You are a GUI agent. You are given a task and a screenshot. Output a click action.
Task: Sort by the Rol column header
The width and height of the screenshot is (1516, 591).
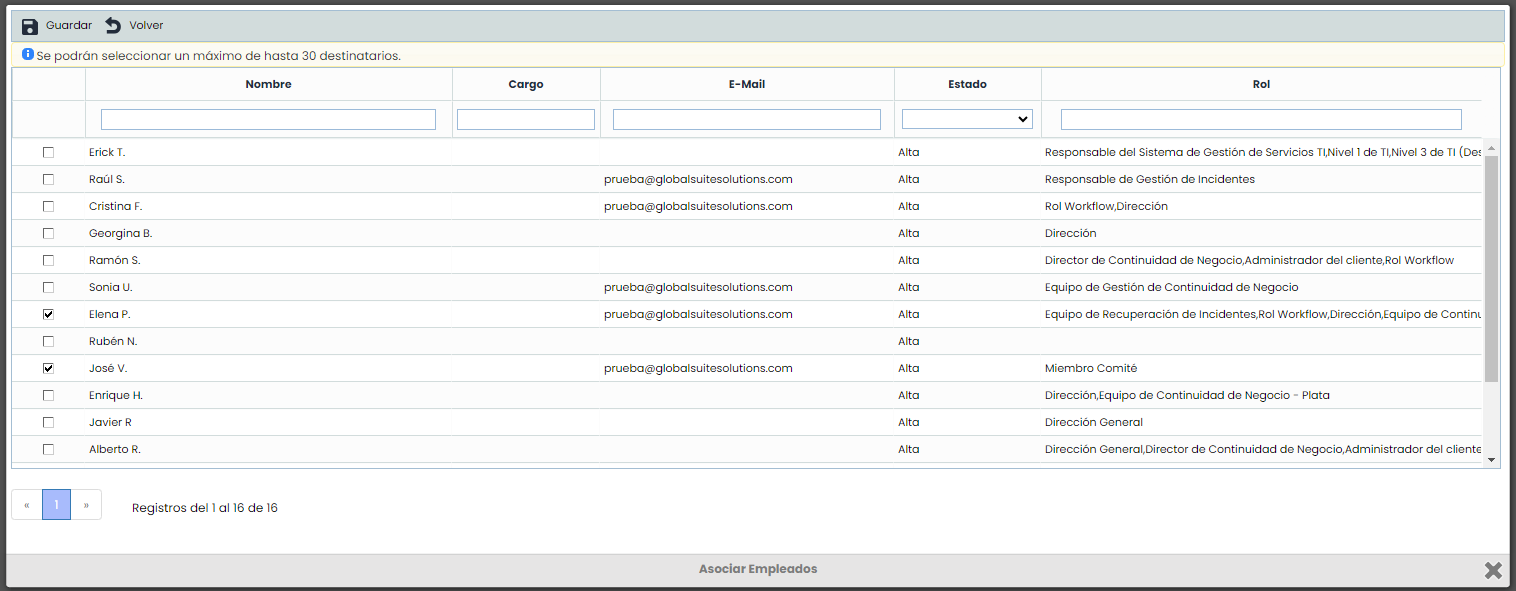pyautogui.click(x=1260, y=84)
